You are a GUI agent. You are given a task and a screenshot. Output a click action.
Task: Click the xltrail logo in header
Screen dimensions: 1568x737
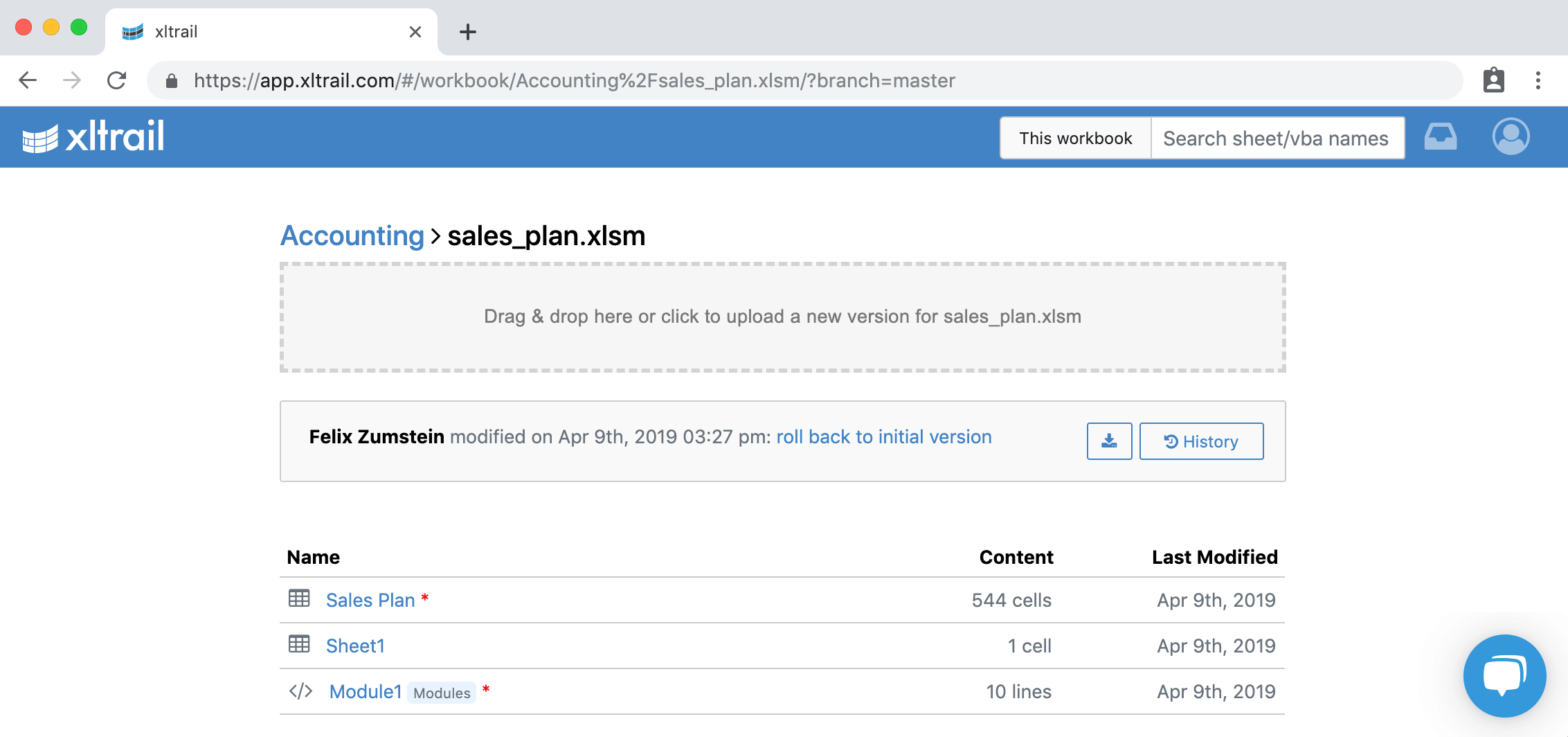[93, 136]
